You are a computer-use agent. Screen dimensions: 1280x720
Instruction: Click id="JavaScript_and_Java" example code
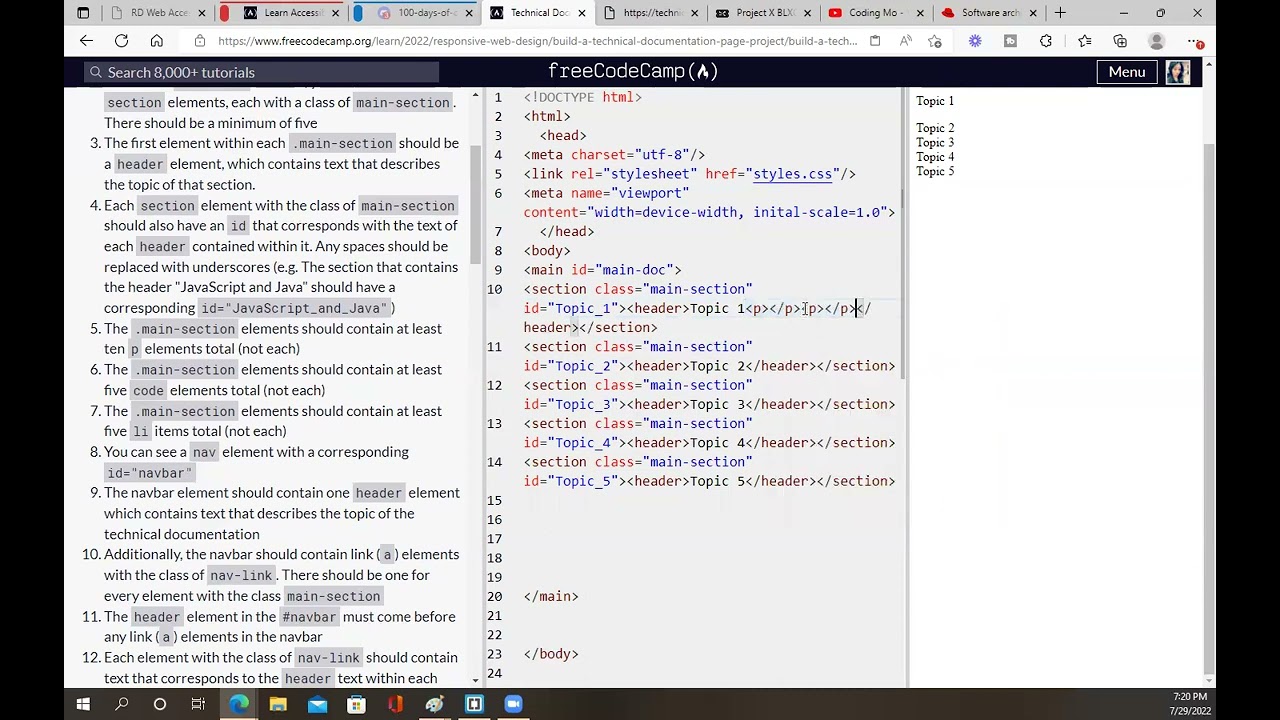tap(294, 308)
